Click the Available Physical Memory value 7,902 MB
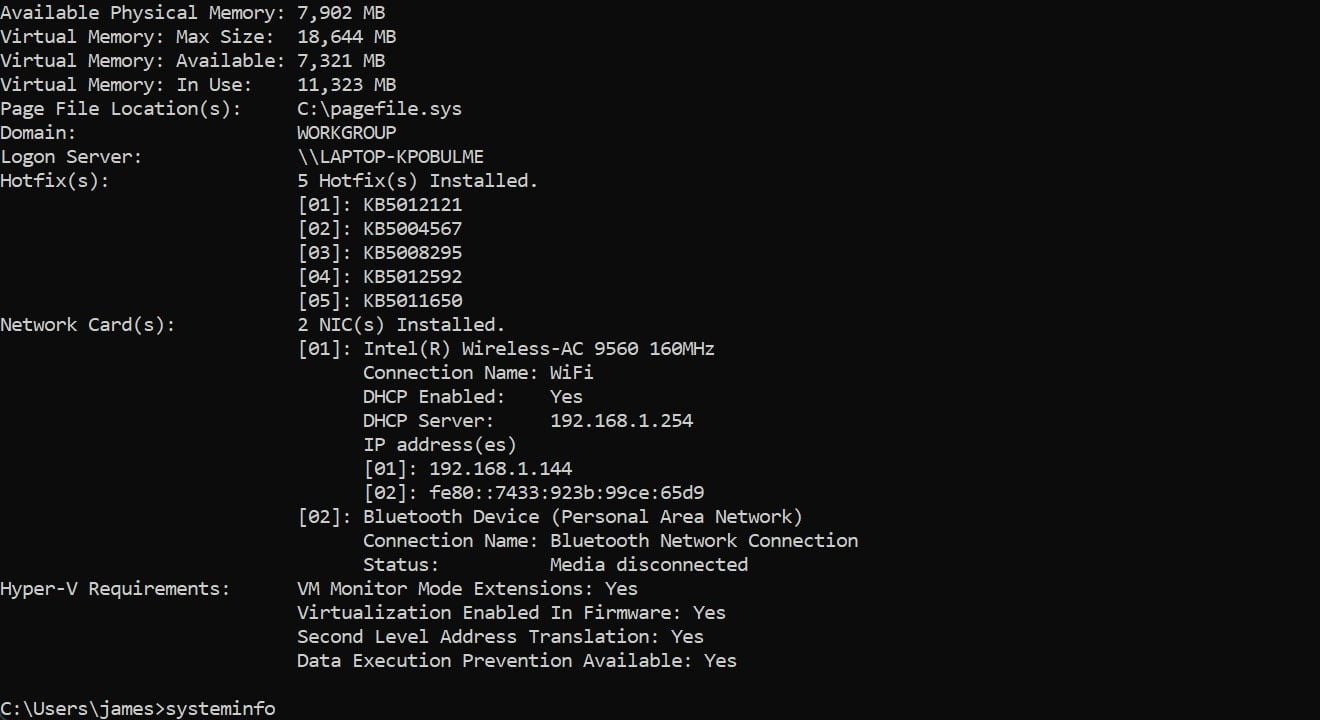The width and height of the screenshot is (1320, 720). (341, 13)
